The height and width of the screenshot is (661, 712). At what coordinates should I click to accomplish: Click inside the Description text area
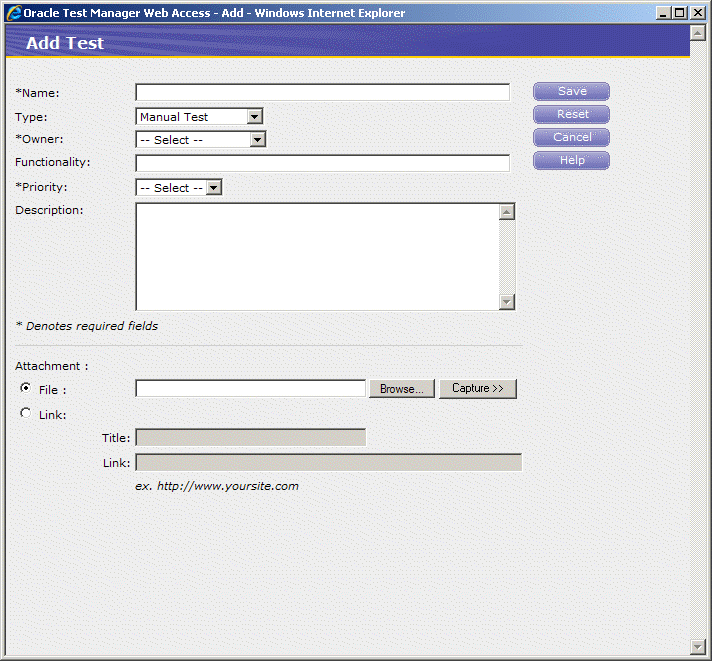317,257
